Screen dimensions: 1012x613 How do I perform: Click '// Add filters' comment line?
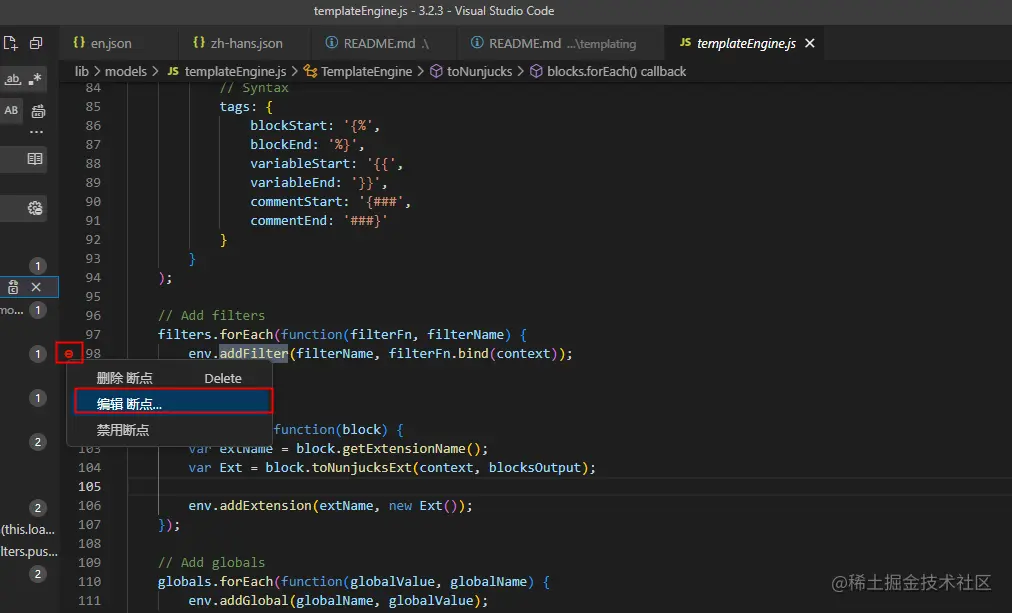[211, 316]
